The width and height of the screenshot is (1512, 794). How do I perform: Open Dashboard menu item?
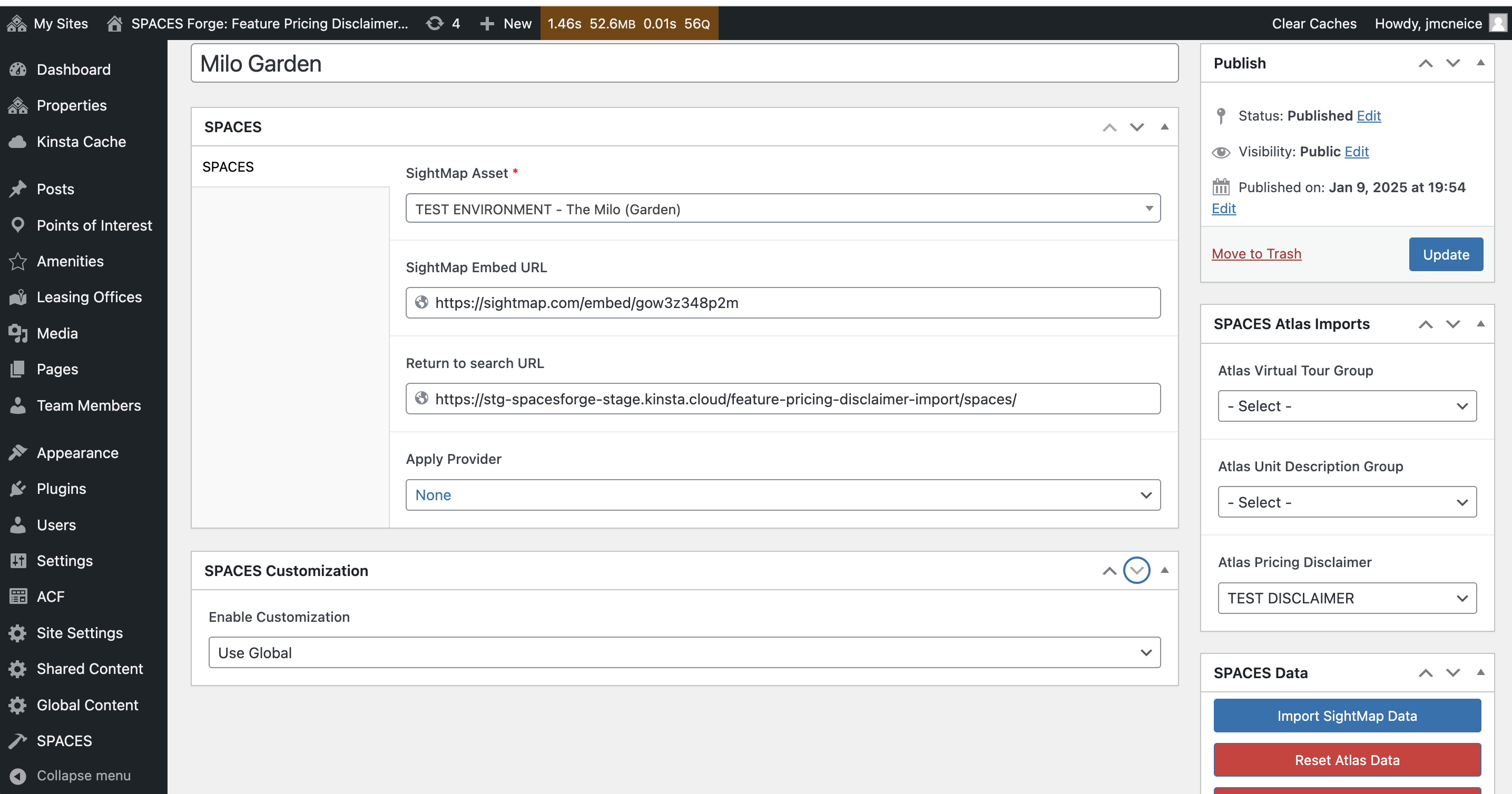pos(83,70)
